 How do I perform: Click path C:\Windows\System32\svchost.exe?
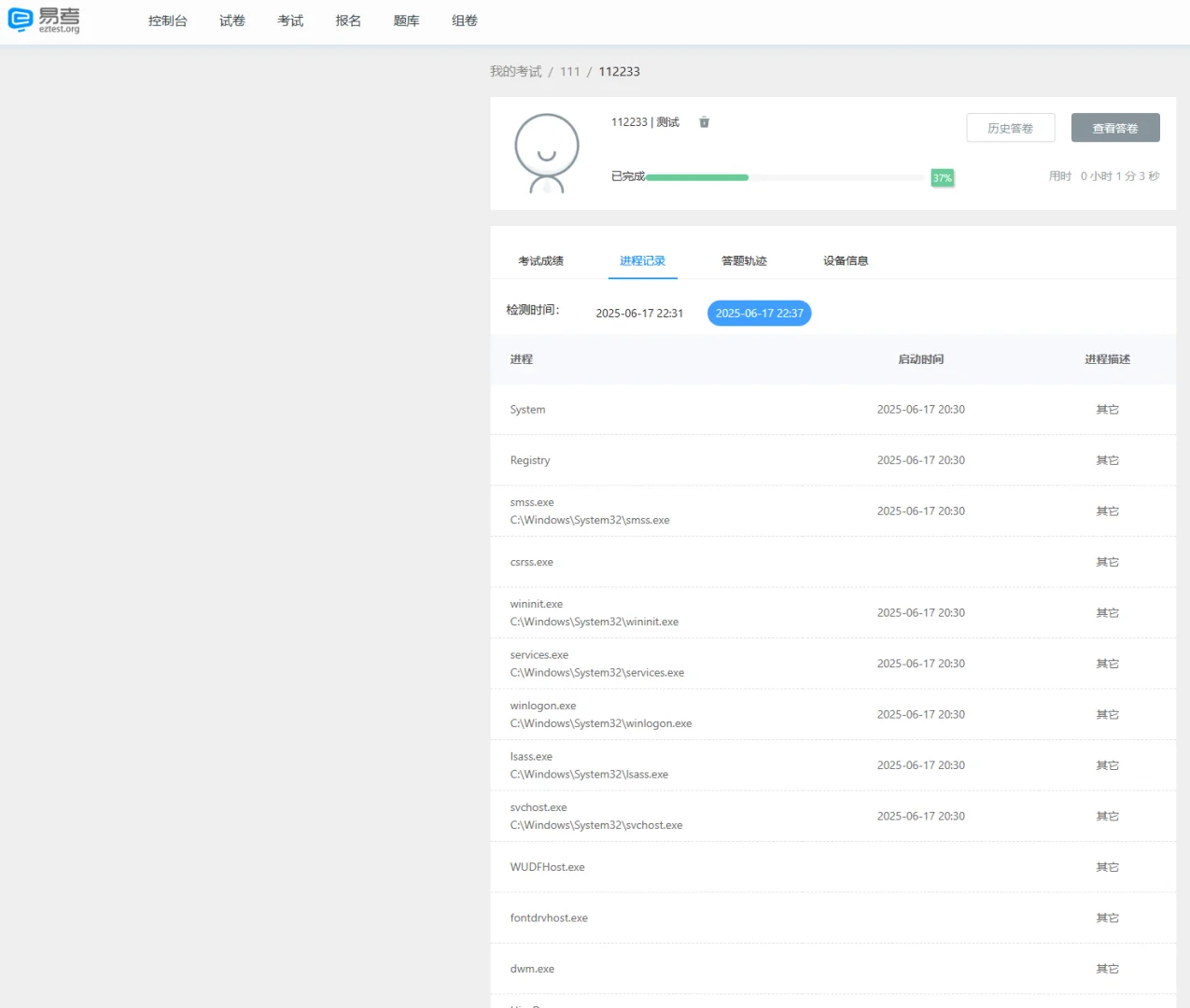tap(596, 826)
